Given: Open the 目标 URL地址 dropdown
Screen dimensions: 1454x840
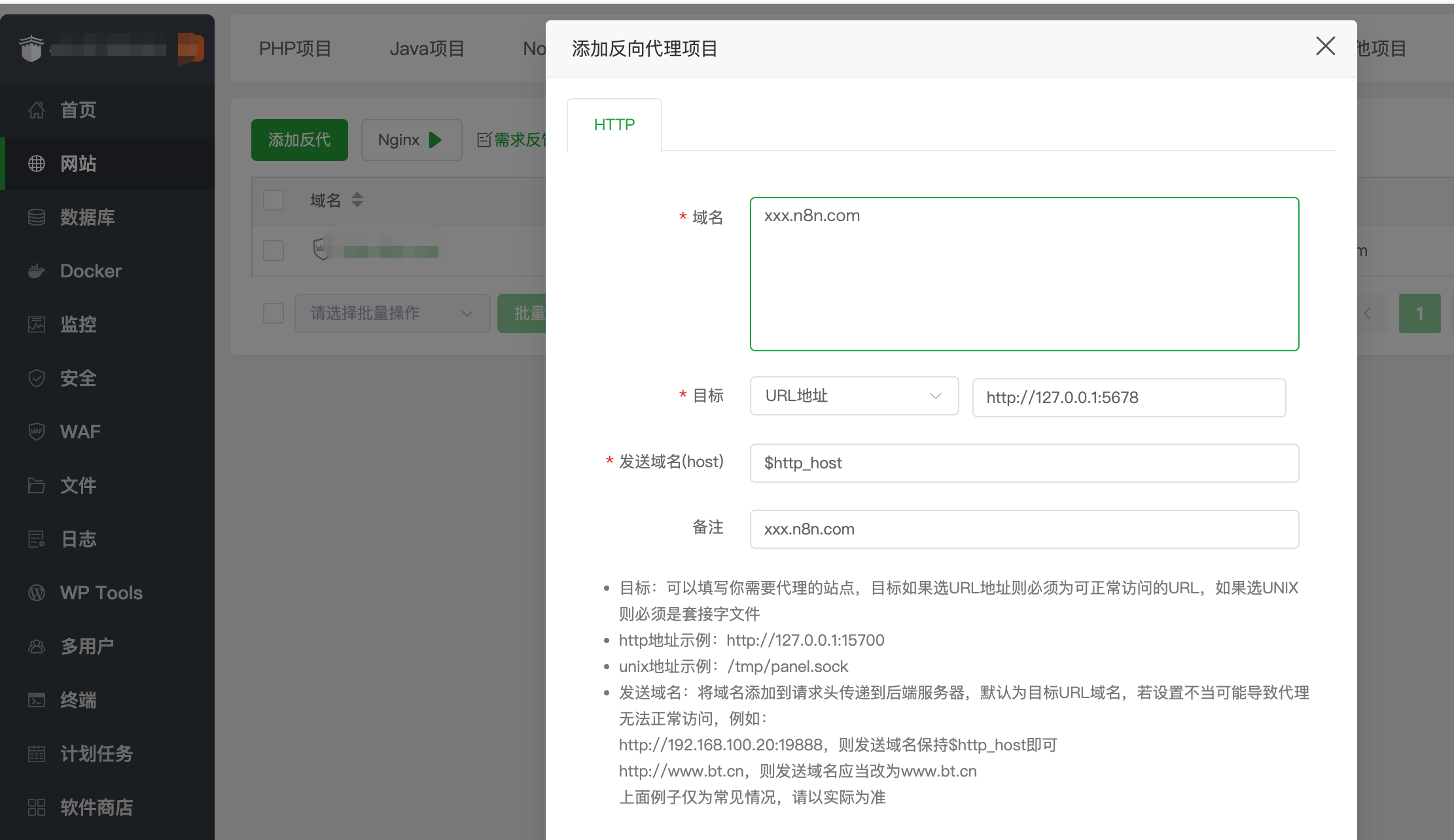Looking at the screenshot, I should pos(854,396).
